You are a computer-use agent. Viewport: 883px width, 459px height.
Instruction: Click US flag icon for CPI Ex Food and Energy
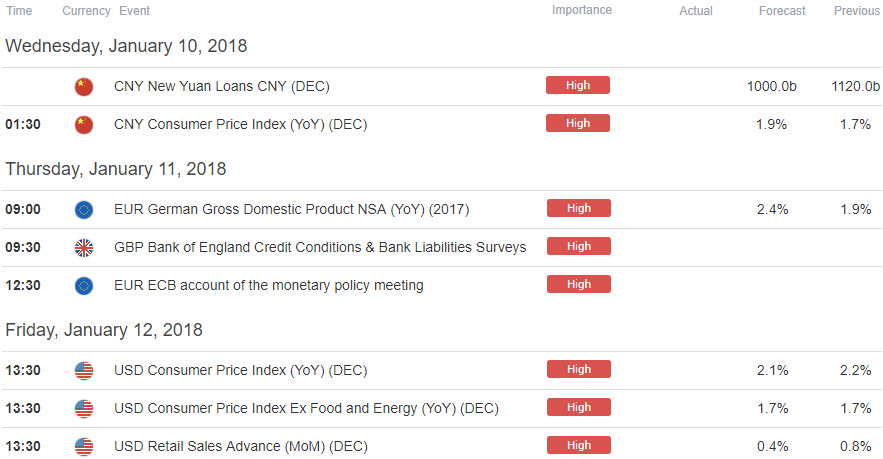tap(84, 409)
